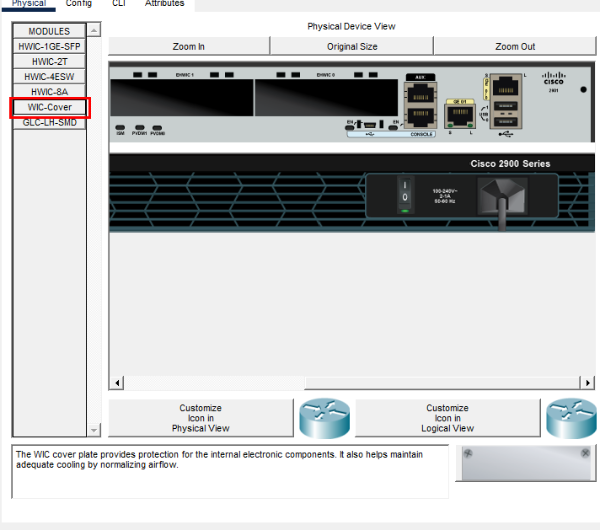Open the CLI tab

(119, 4)
